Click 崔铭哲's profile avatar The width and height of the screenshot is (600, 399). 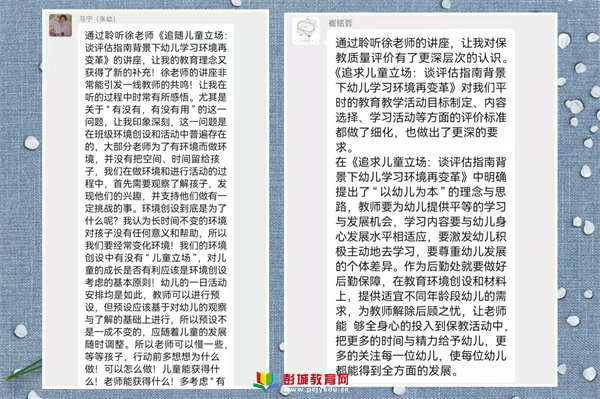(306, 31)
